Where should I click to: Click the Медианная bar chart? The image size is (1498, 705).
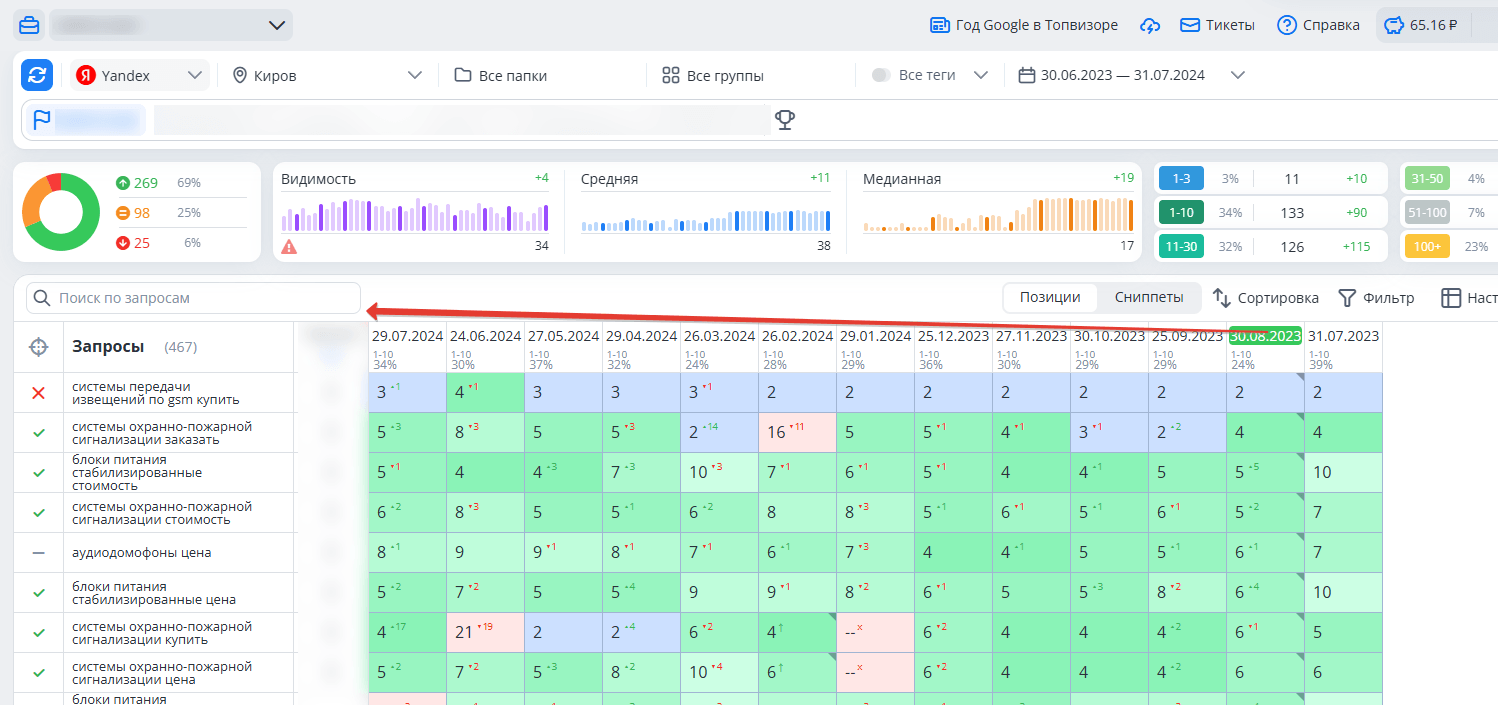click(998, 214)
